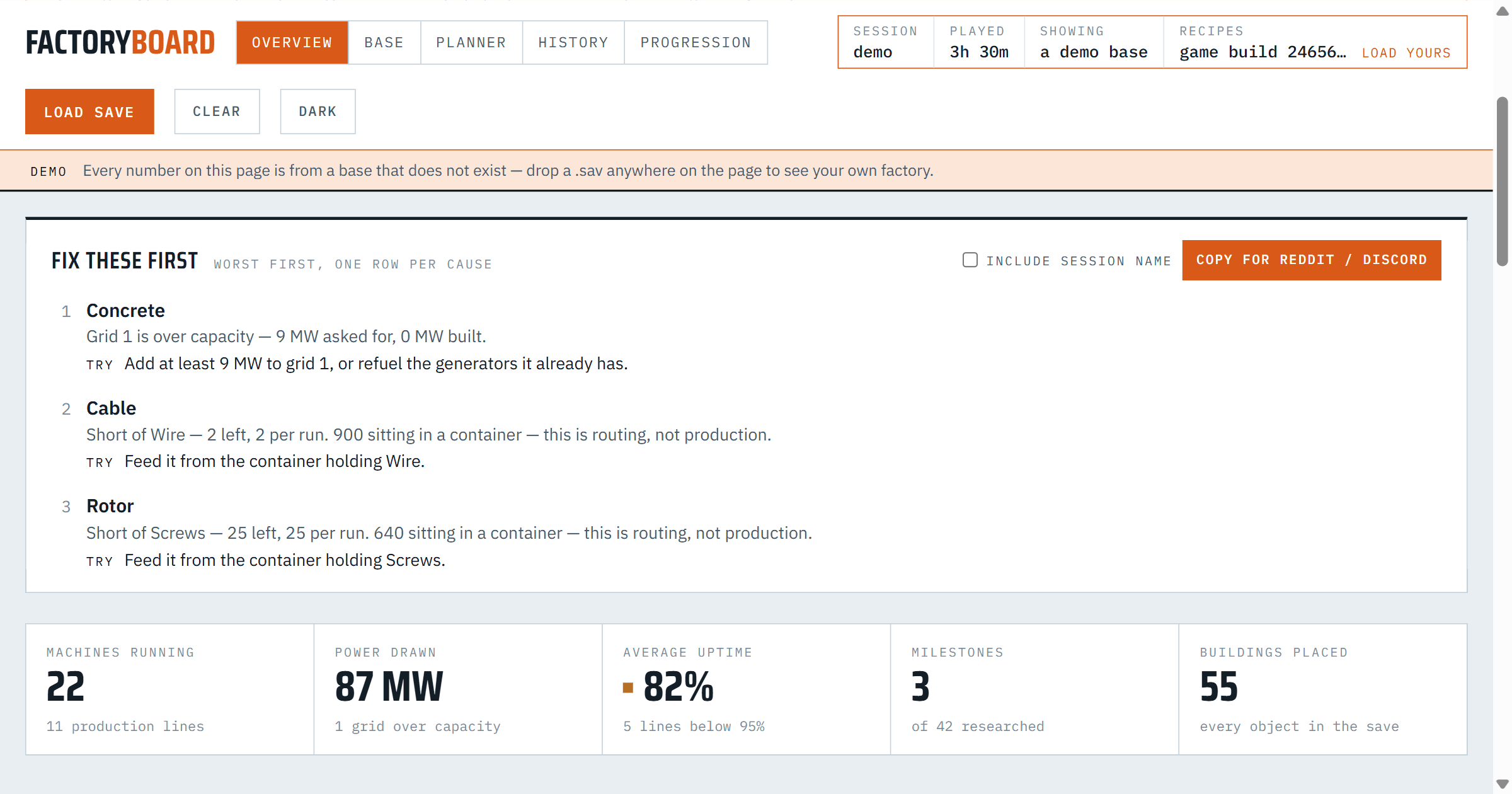
Task: Switch to the Base tab
Action: [x=384, y=42]
